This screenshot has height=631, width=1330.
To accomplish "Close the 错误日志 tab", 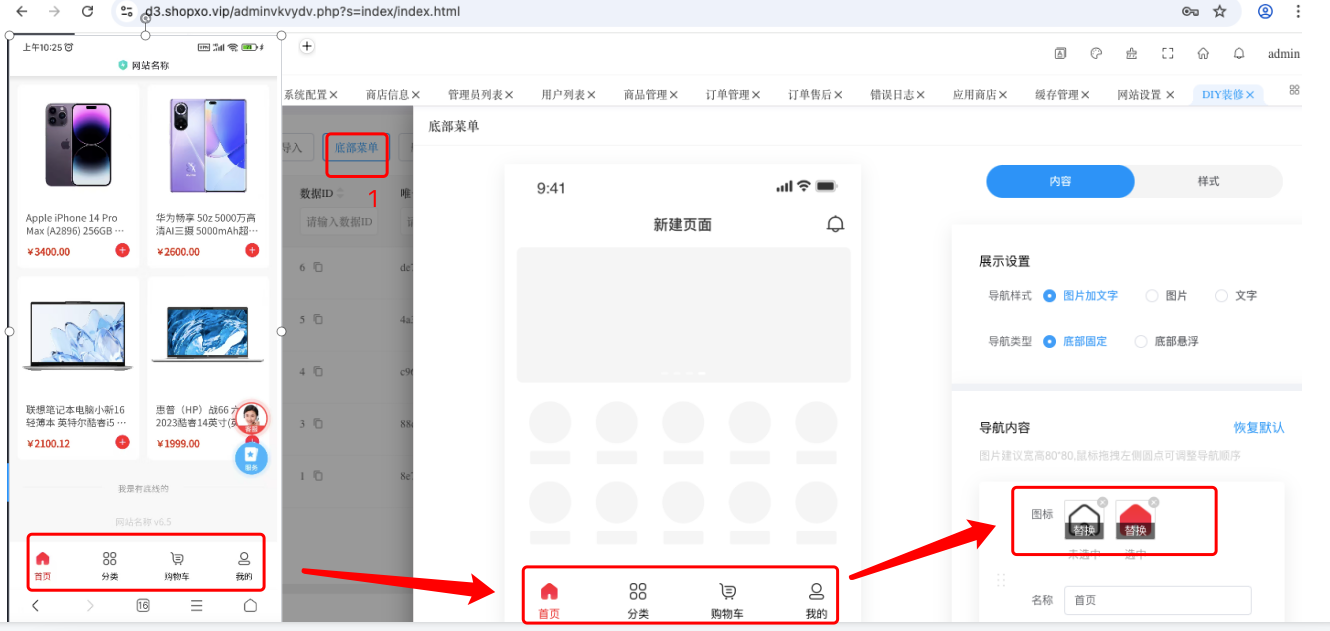I will click(920, 95).
